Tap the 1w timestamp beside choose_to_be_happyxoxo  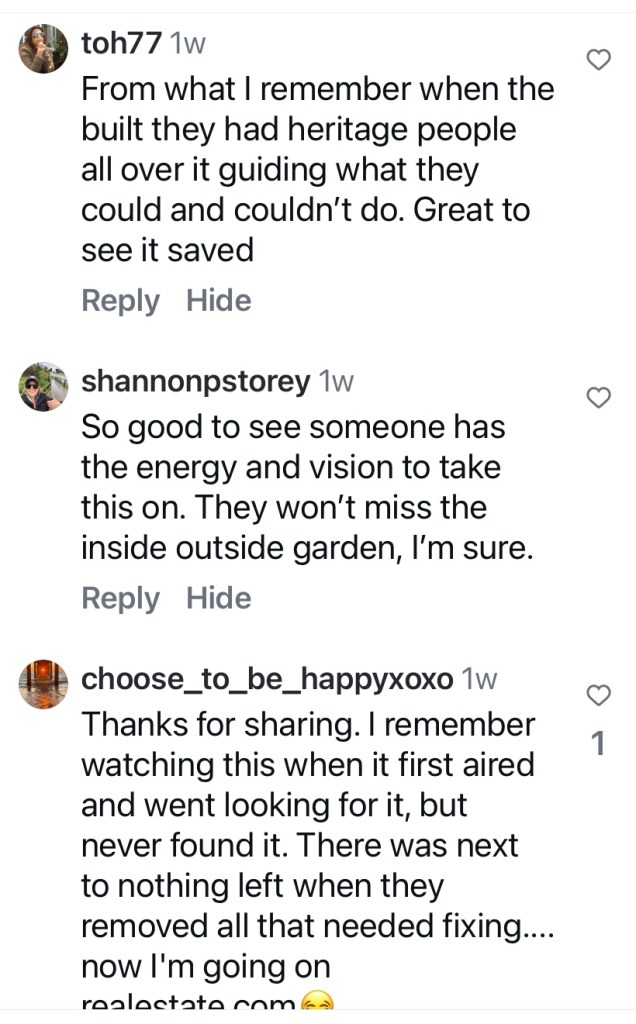pos(478,679)
